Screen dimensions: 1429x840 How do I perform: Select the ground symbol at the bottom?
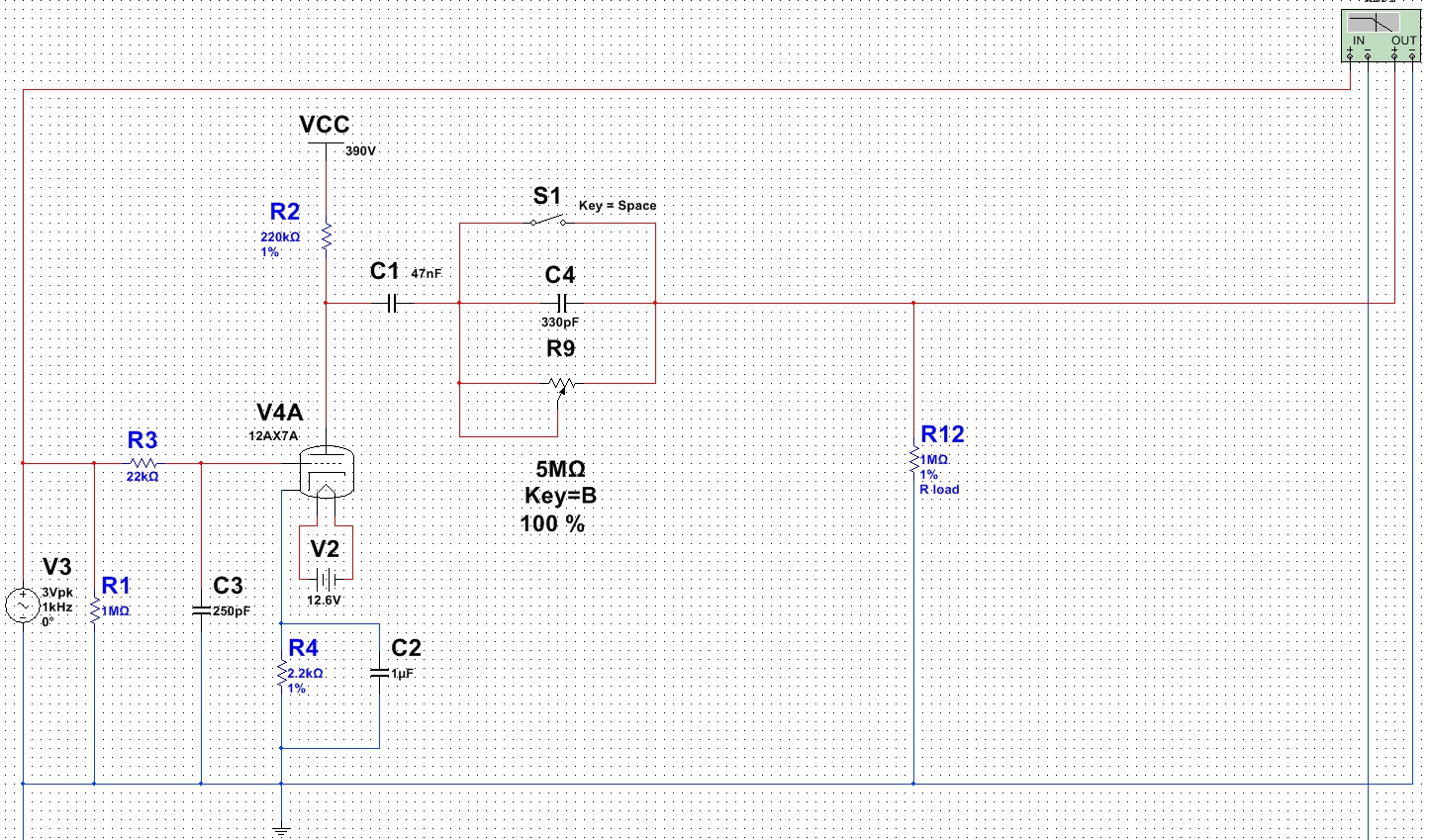282,829
